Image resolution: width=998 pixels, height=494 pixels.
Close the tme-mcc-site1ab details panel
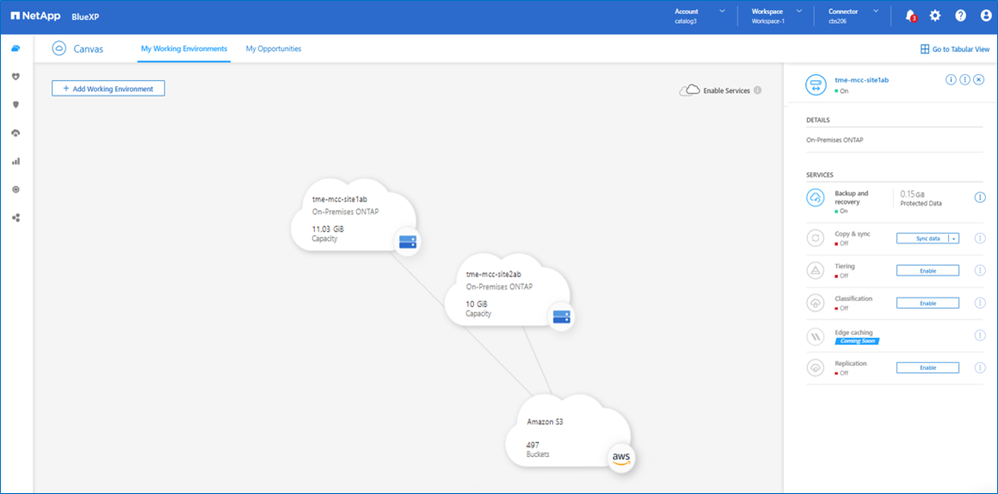click(979, 80)
